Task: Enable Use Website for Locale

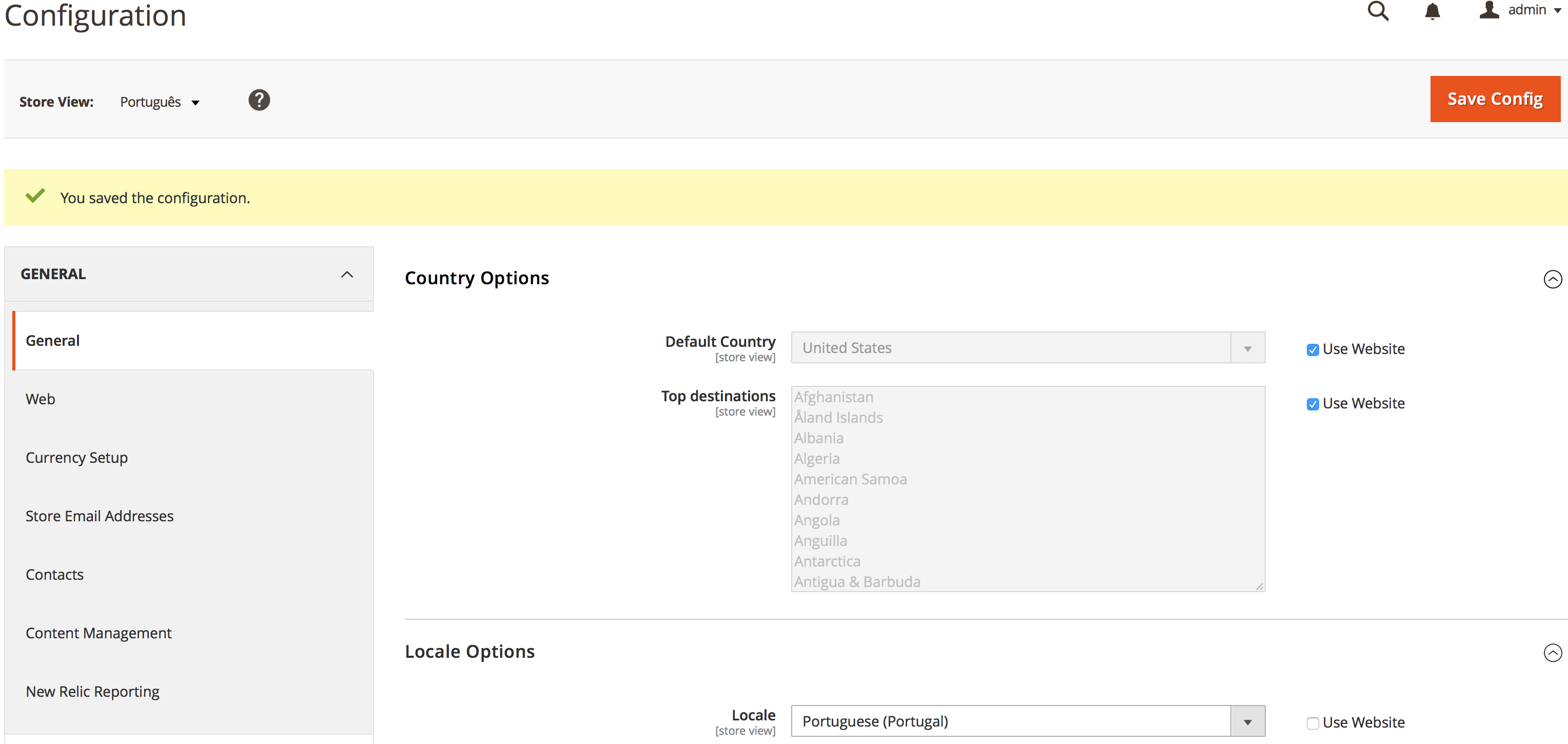Action: pos(1312,723)
